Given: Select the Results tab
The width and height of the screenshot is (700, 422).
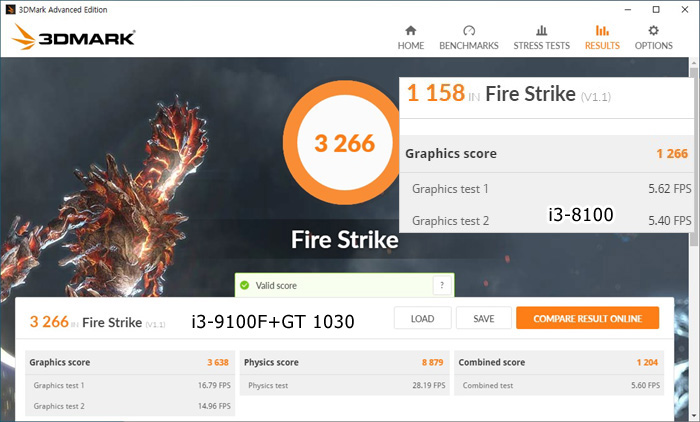Looking at the screenshot, I should [x=602, y=38].
